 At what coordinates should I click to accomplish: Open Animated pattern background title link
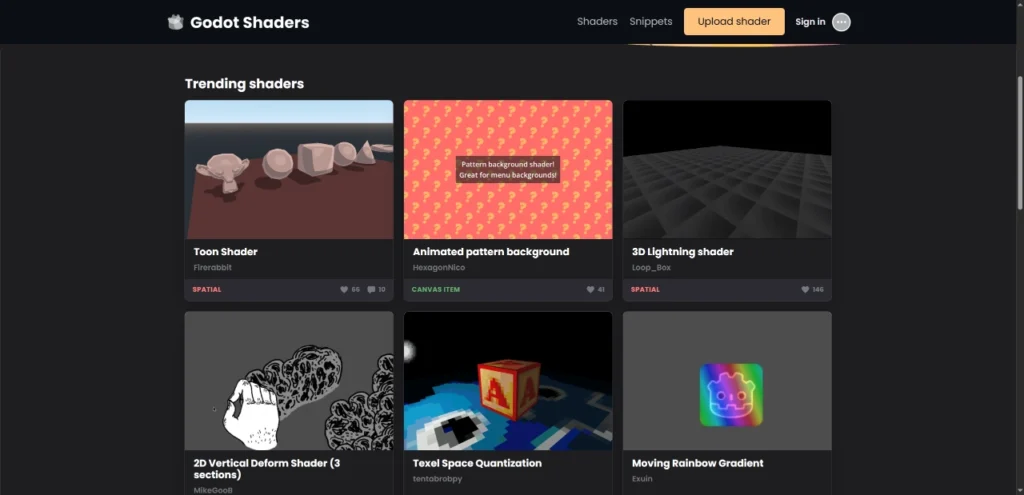491,251
